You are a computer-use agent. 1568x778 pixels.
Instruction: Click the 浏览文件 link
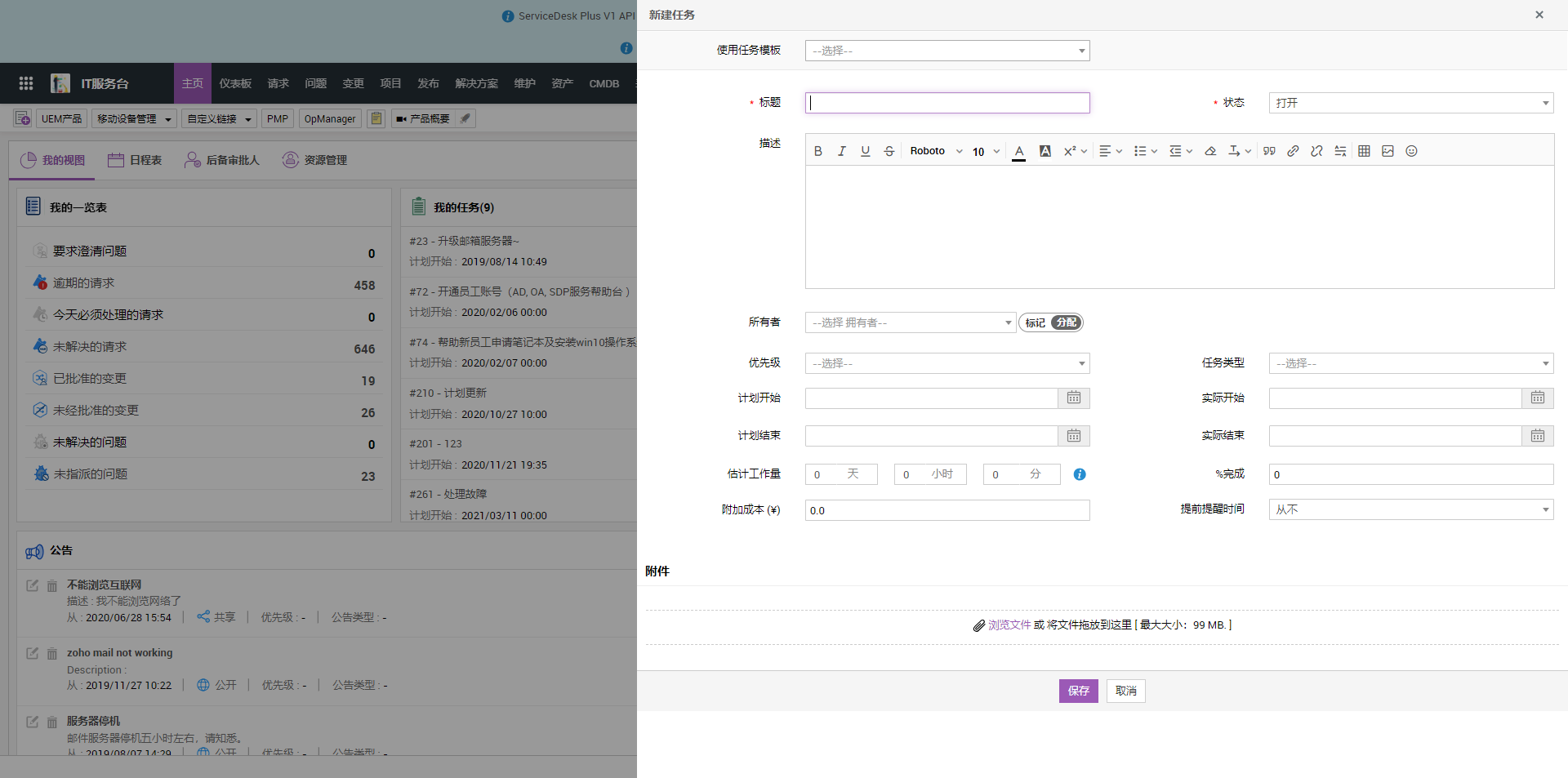(x=1009, y=625)
